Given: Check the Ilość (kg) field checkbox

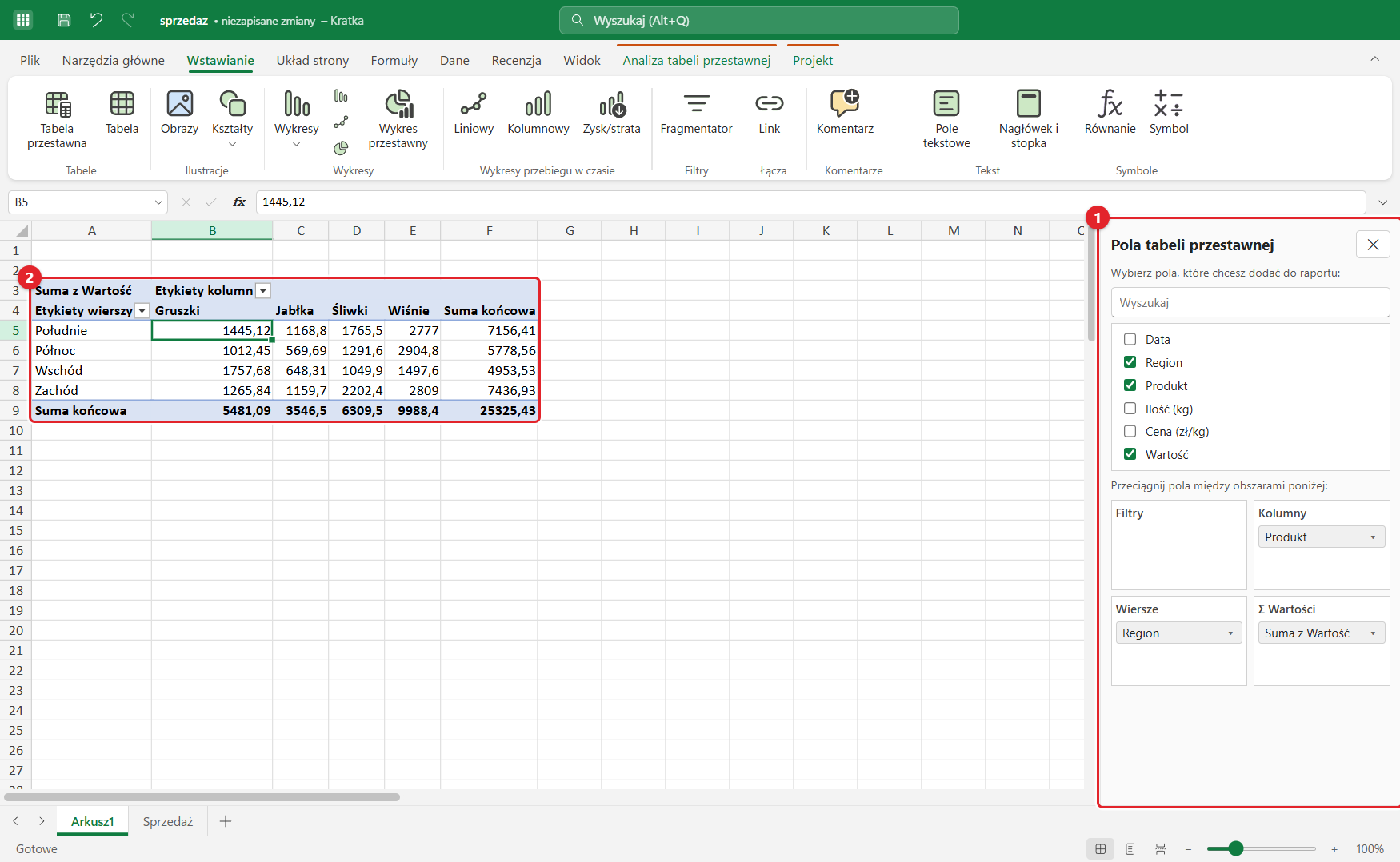Looking at the screenshot, I should 1130,409.
